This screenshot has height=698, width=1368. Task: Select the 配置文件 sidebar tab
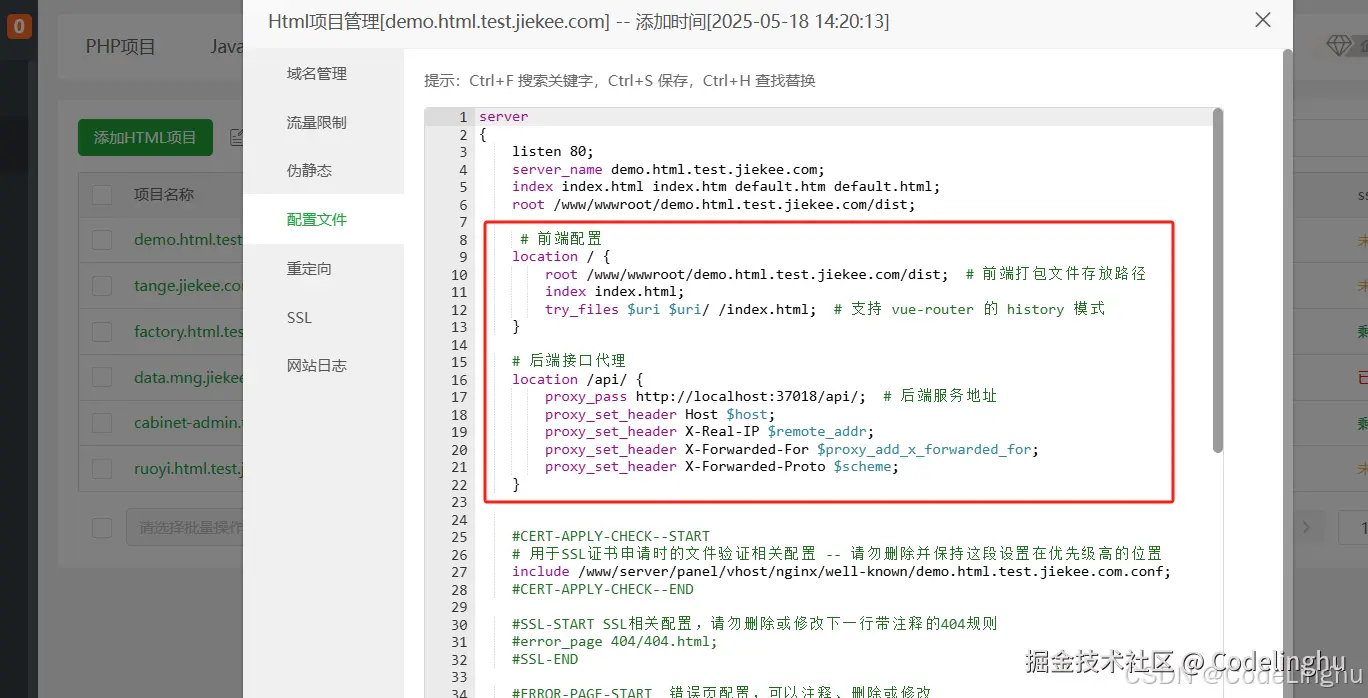click(x=323, y=219)
